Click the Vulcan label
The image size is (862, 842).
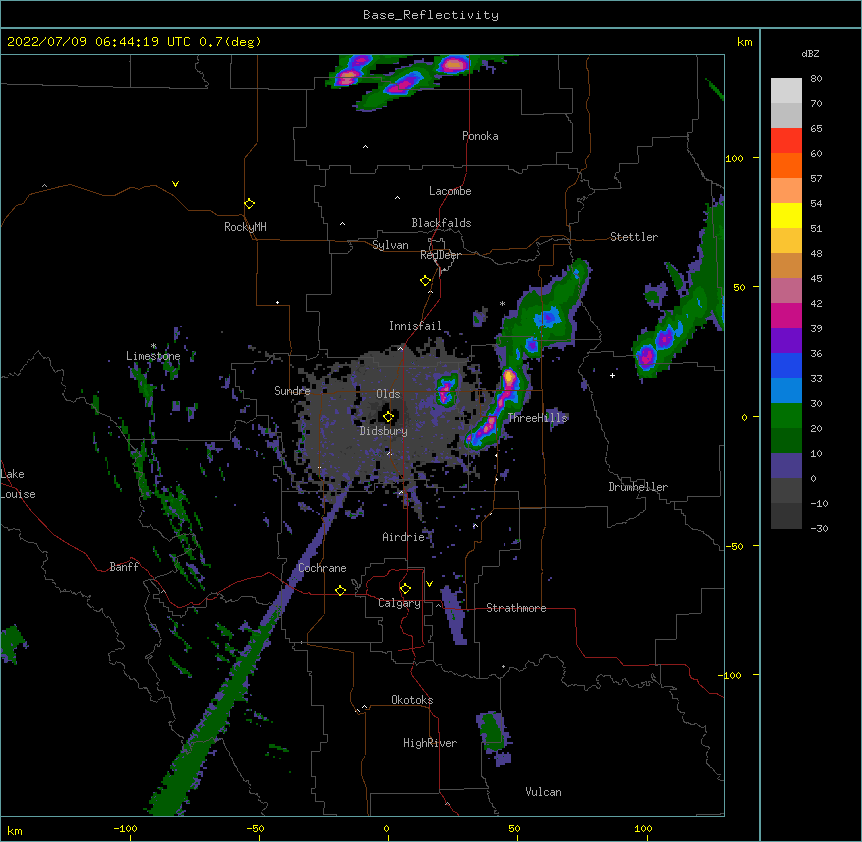click(543, 792)
